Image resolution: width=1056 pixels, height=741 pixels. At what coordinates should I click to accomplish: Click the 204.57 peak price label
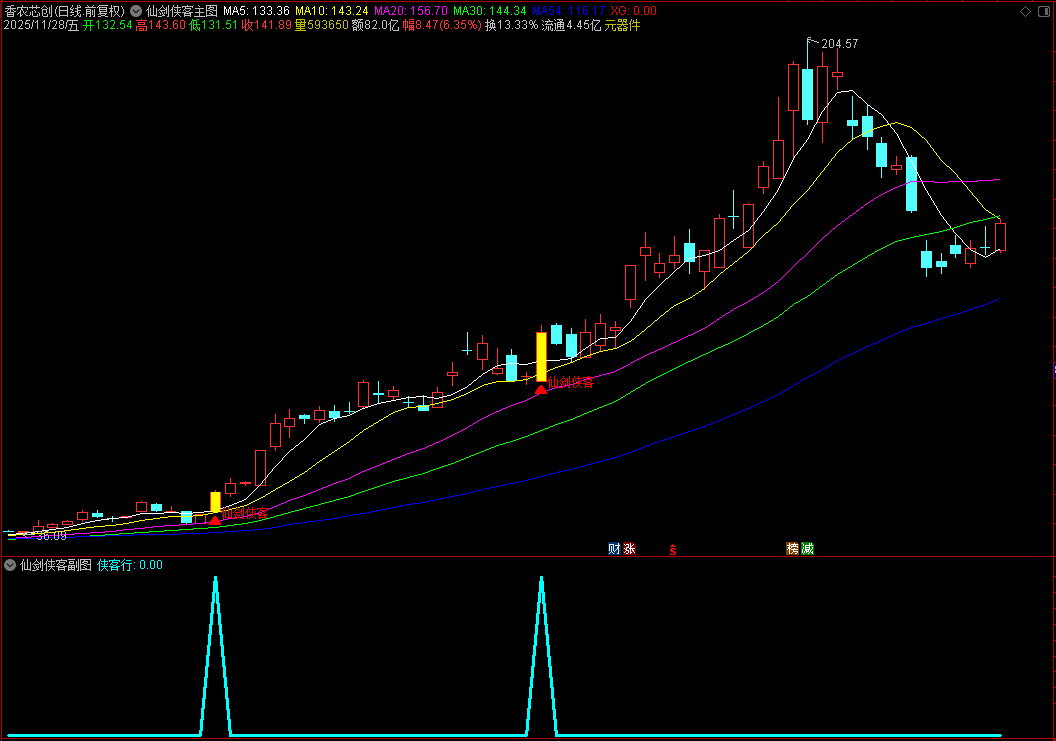(840, 44)
